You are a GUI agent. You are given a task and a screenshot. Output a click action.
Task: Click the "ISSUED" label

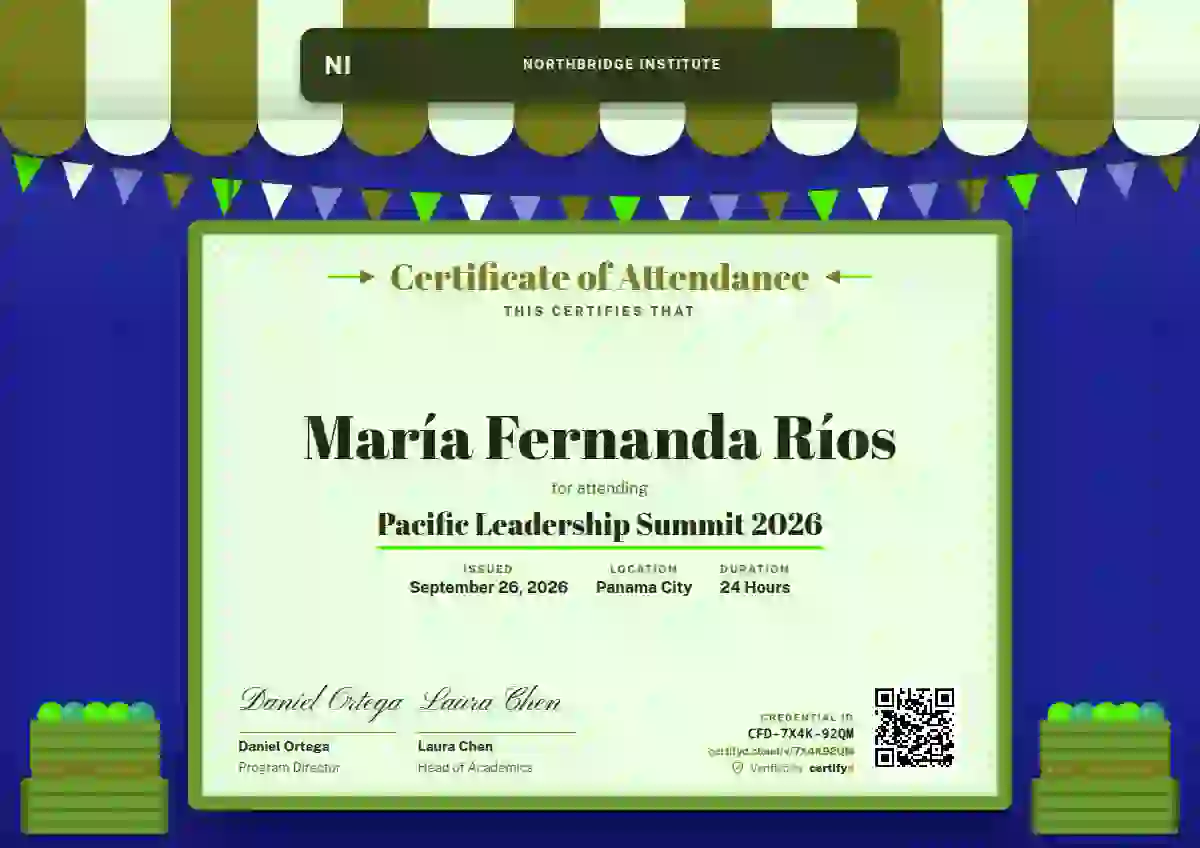488,569
